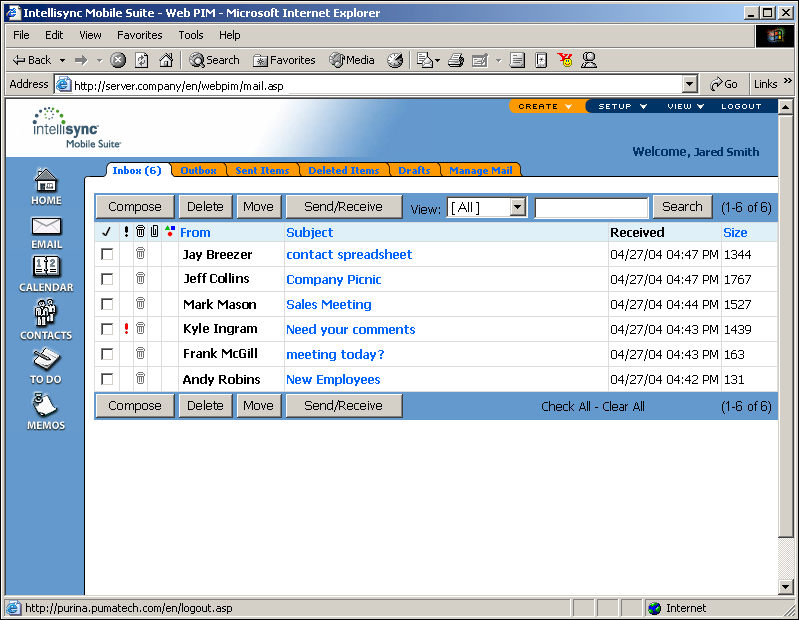Switch to the Outbox tab
The image size is (799, 620).
tap(198, 170)
